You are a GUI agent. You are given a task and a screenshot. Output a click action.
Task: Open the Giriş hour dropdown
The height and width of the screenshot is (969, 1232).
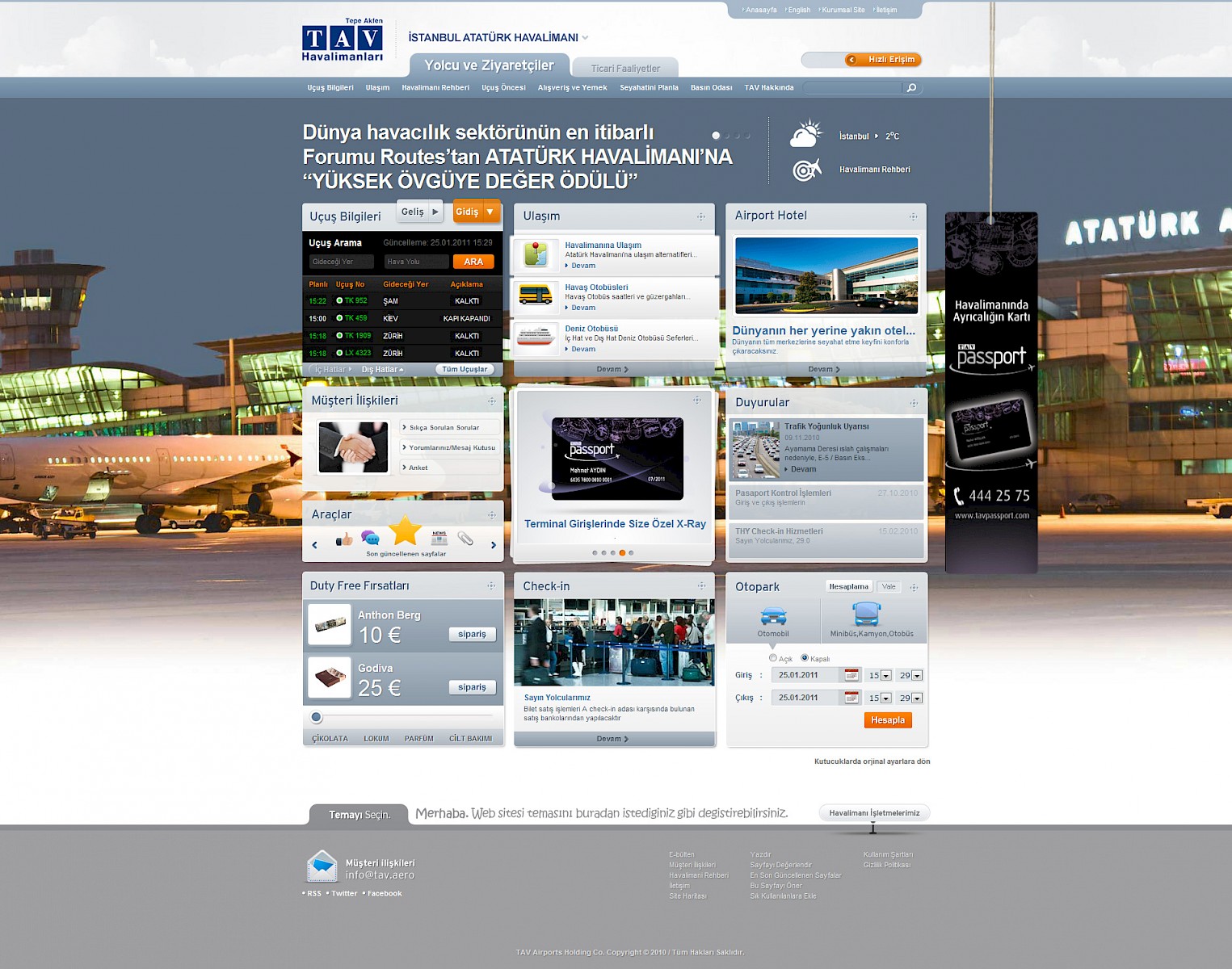pos(885,676)
